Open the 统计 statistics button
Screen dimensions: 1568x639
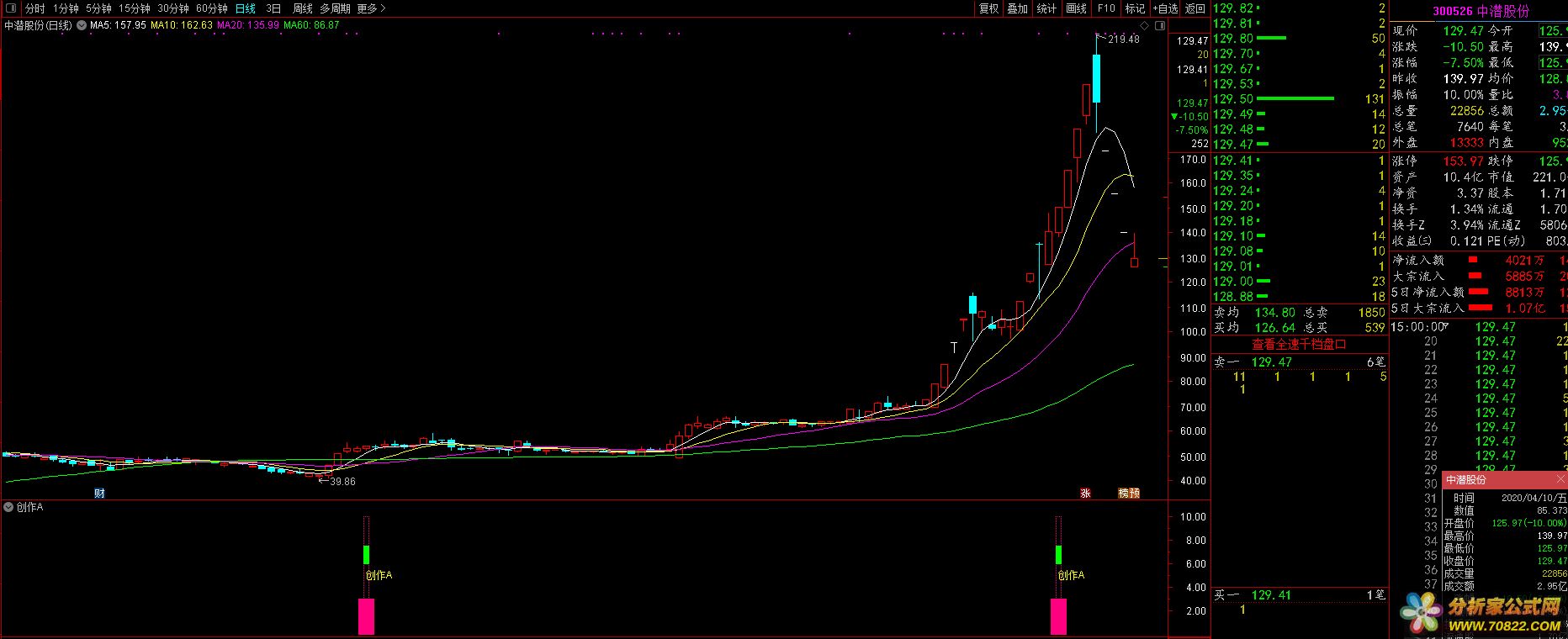(1046, 8)
